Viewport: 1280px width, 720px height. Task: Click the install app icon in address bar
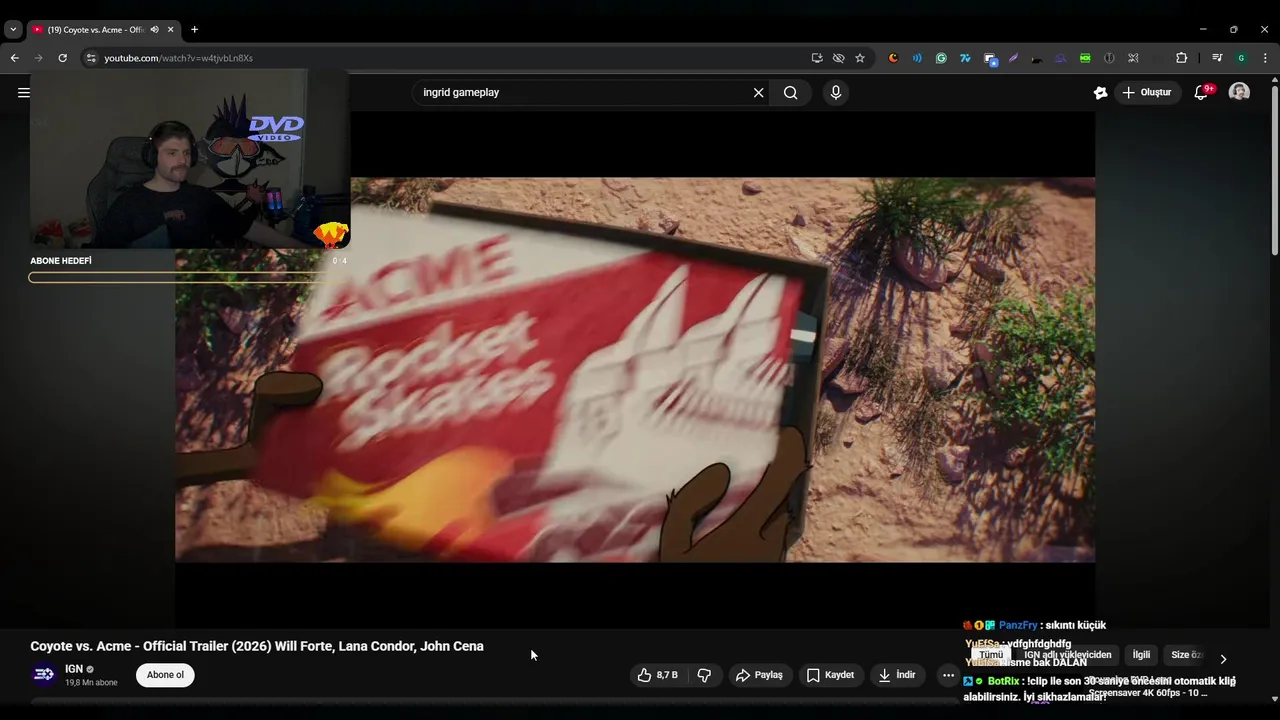817,58
